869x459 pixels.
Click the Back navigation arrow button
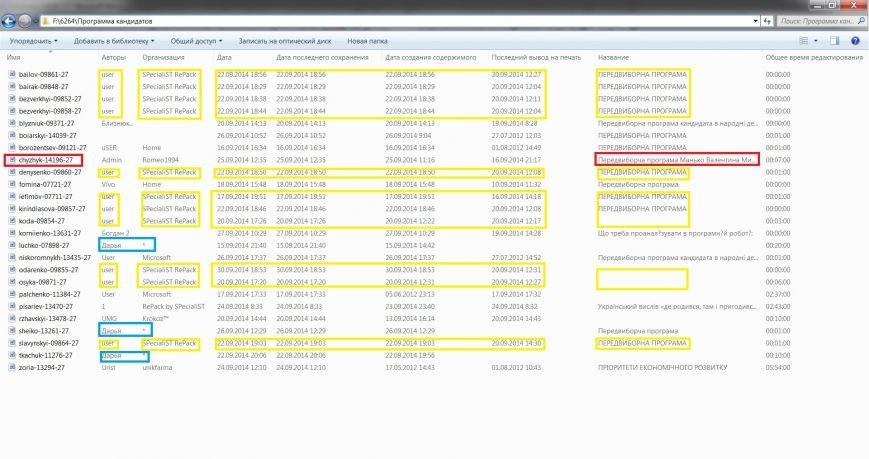pos(8,21)
